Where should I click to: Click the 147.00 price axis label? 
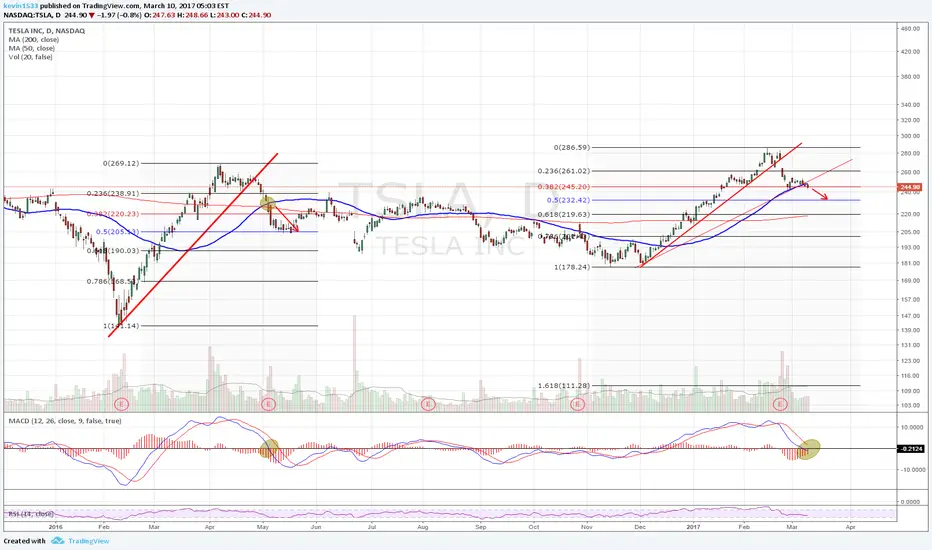coord(910,316)
